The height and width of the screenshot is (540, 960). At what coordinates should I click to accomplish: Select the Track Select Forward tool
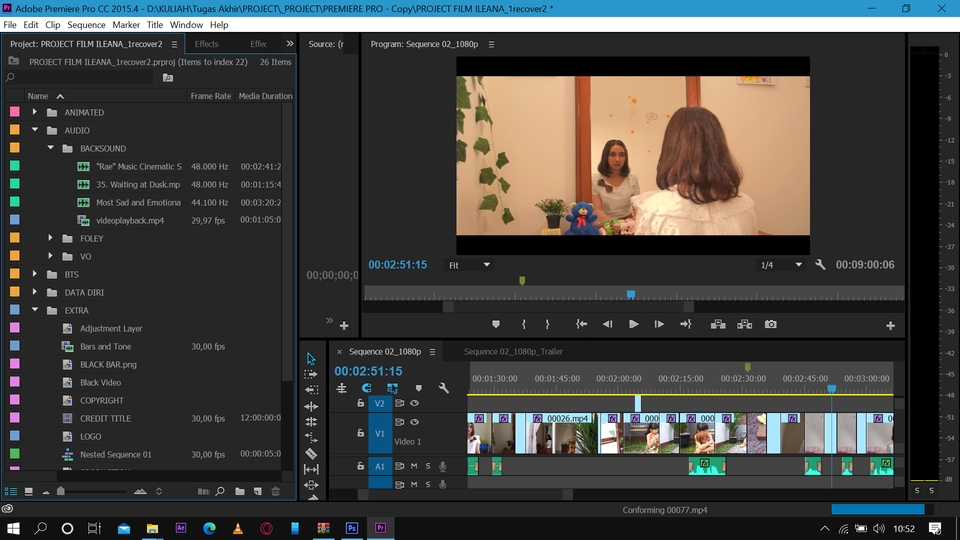(x=311, y=374)
